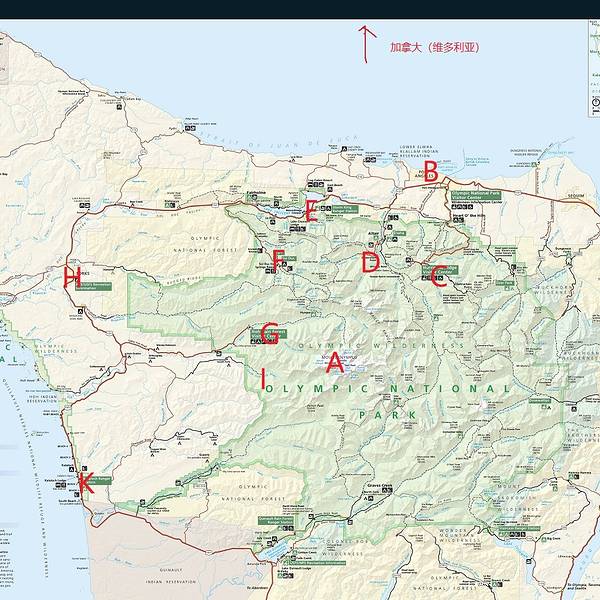Viewport: 600px width, 600px height.
Task: Click red marker E near the lake
Action: 311,210
